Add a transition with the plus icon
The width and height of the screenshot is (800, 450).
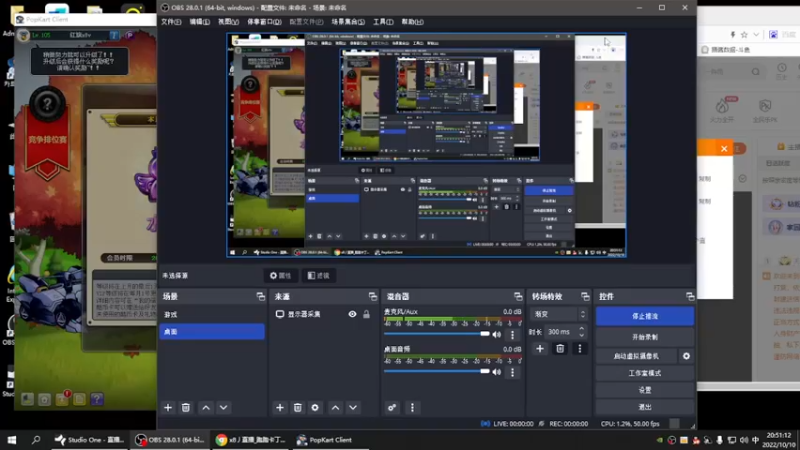pyautogui.click(x=540, y=348)
